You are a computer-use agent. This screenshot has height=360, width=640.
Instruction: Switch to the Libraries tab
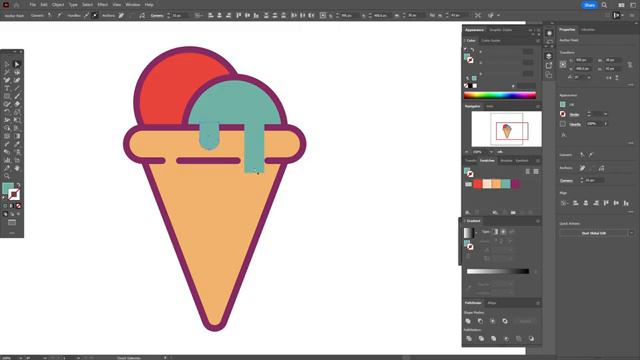[588, 30]
